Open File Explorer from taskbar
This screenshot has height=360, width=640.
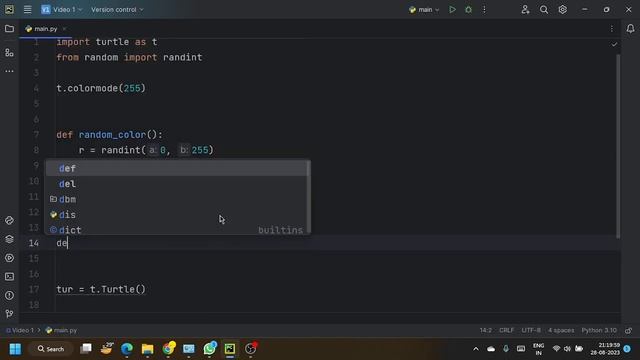tap(147, 349)
